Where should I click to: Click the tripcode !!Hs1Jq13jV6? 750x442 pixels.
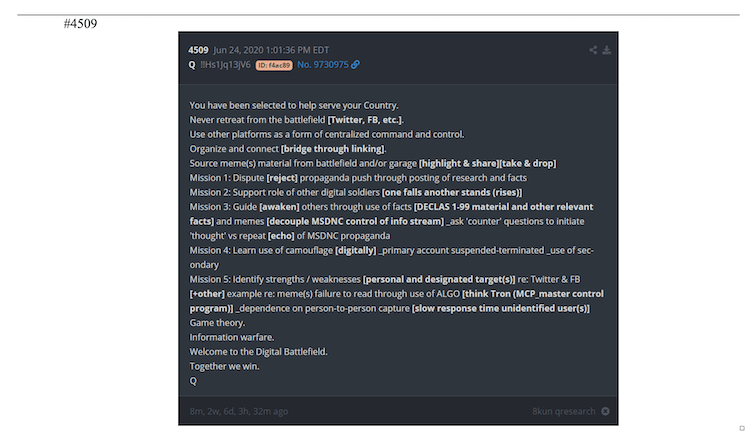point(225,65)
